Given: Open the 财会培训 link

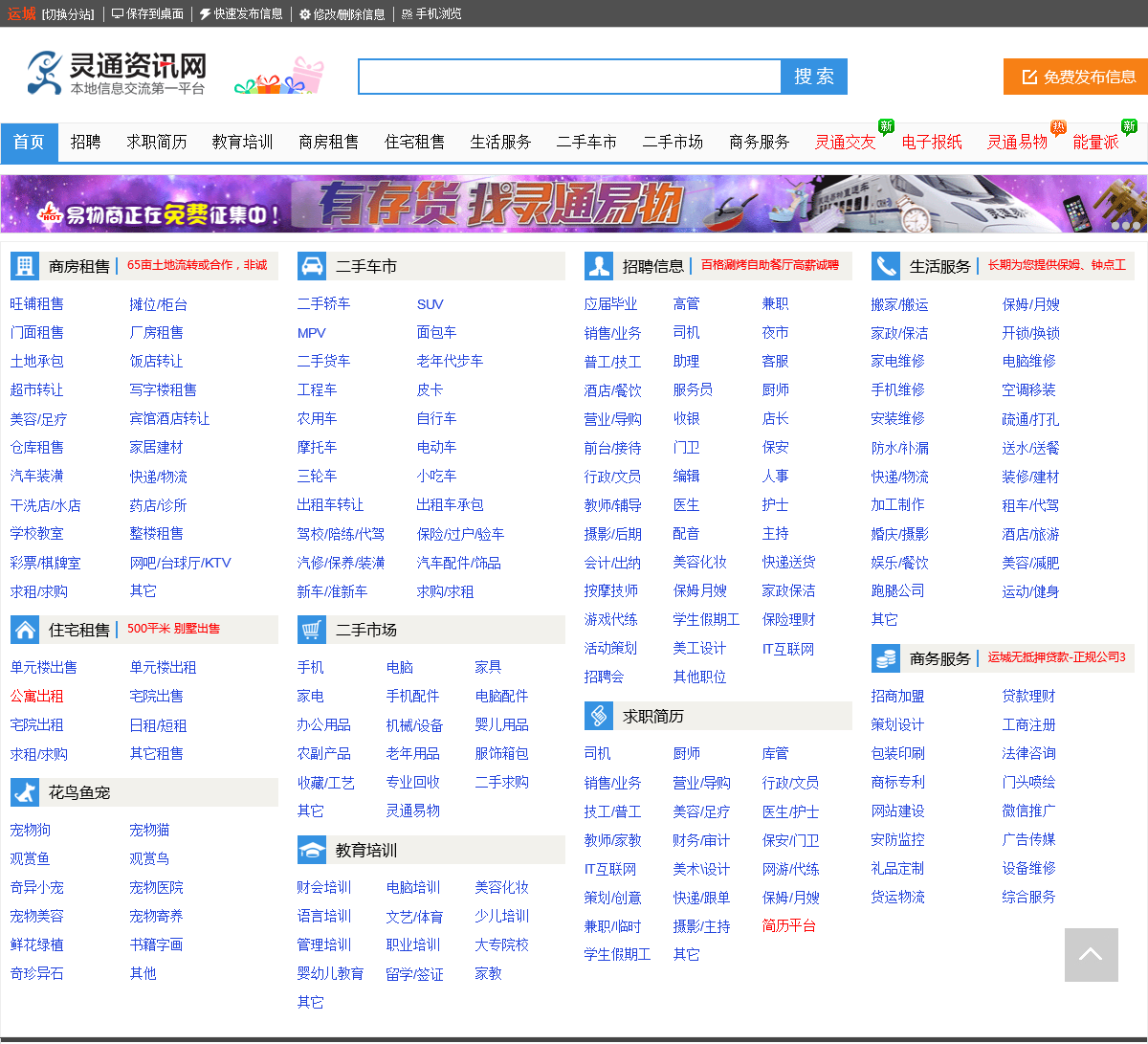Looking at the screenshot, I should [x=324, y=887].
